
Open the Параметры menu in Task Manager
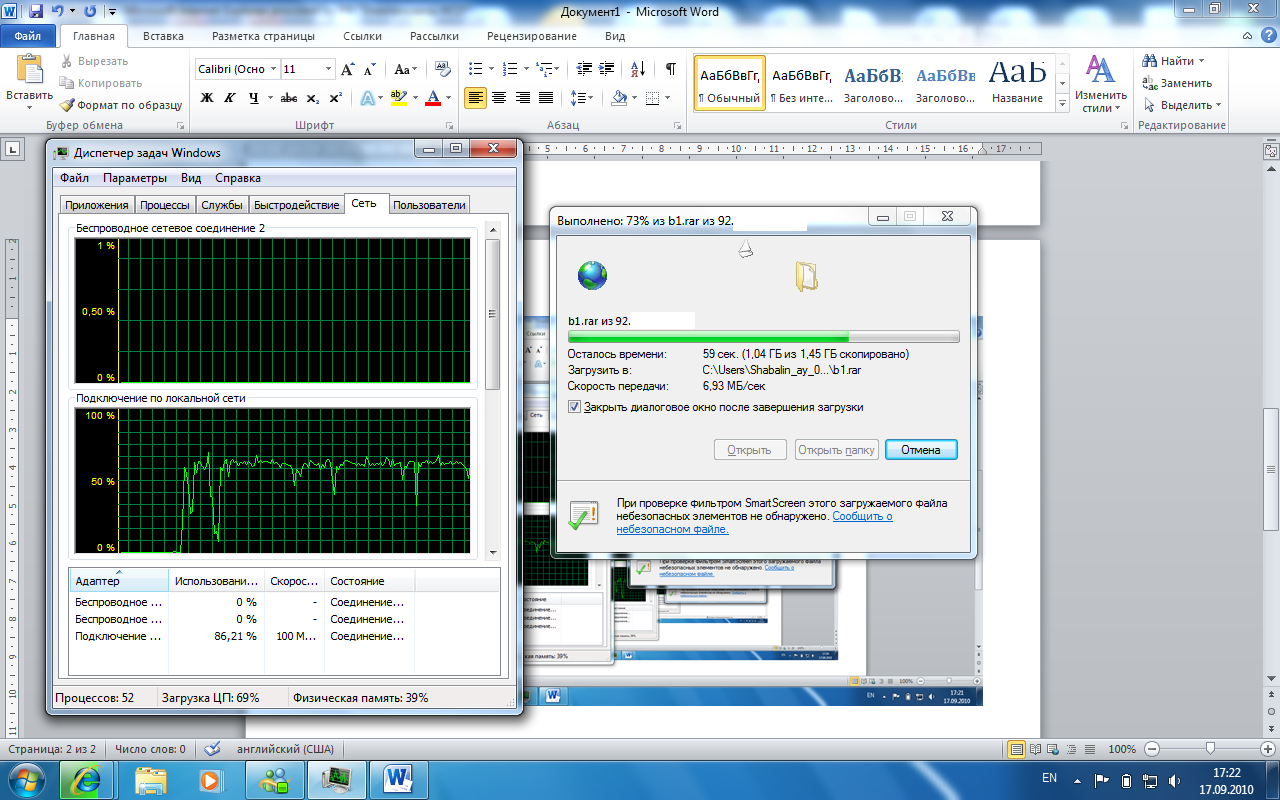coord(135,178)
